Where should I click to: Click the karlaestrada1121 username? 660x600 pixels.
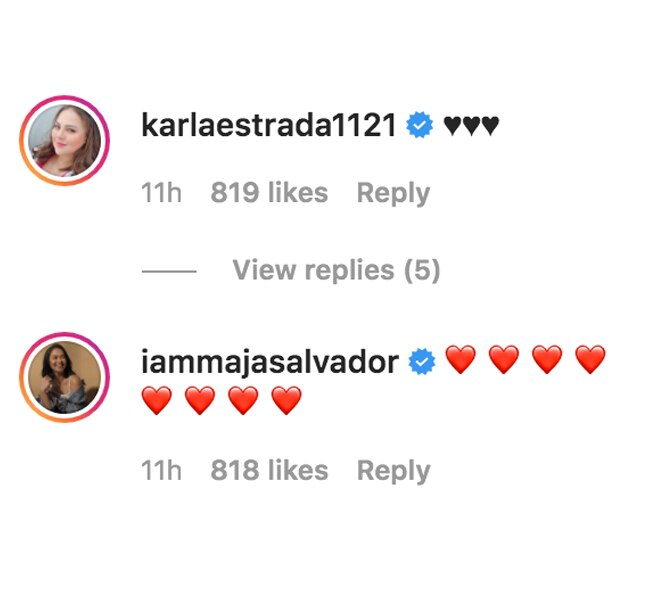click(269, 125)
